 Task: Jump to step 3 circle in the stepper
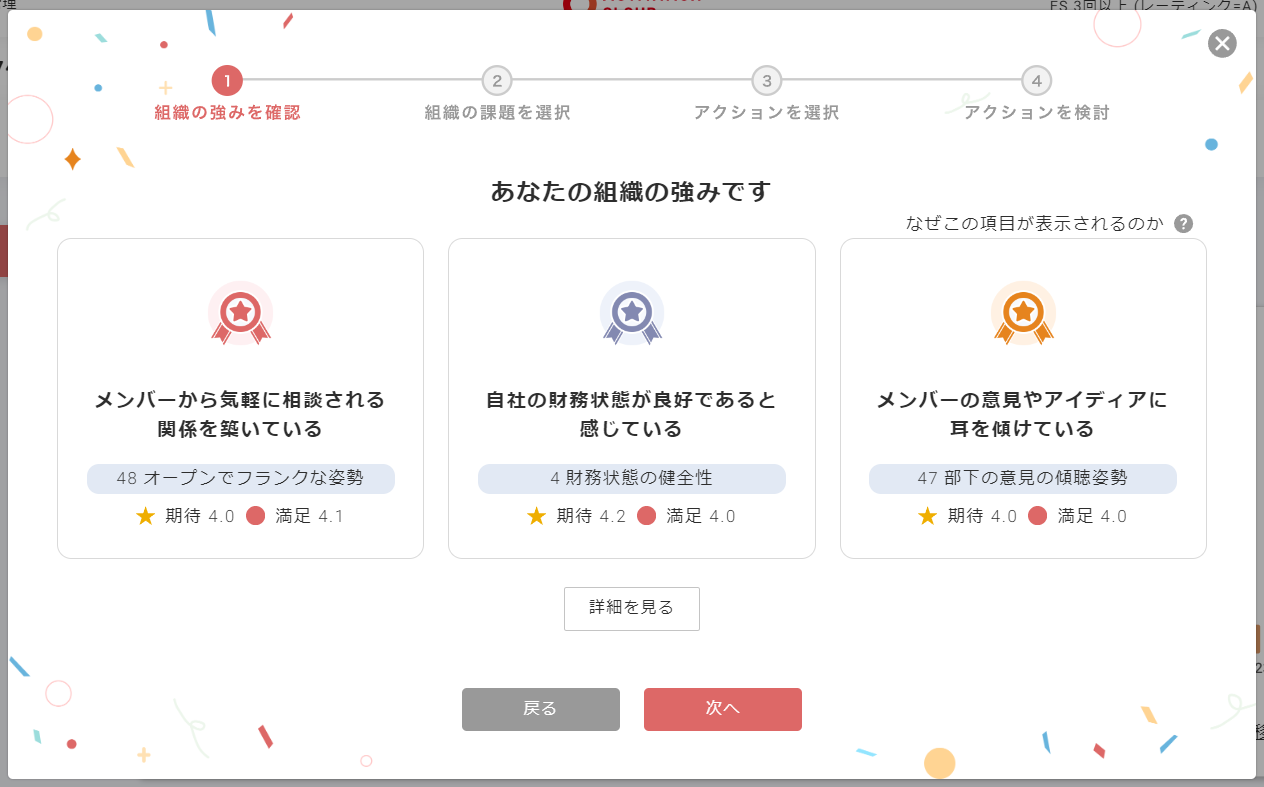766,81
